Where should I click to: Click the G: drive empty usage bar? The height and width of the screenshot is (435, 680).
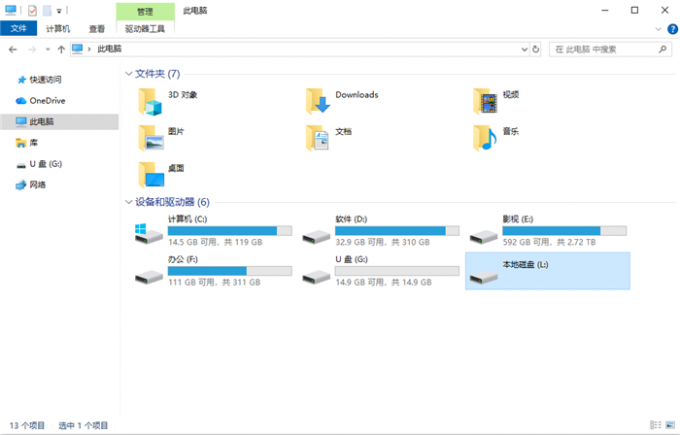pyautogui.click(x=397, y=271)
